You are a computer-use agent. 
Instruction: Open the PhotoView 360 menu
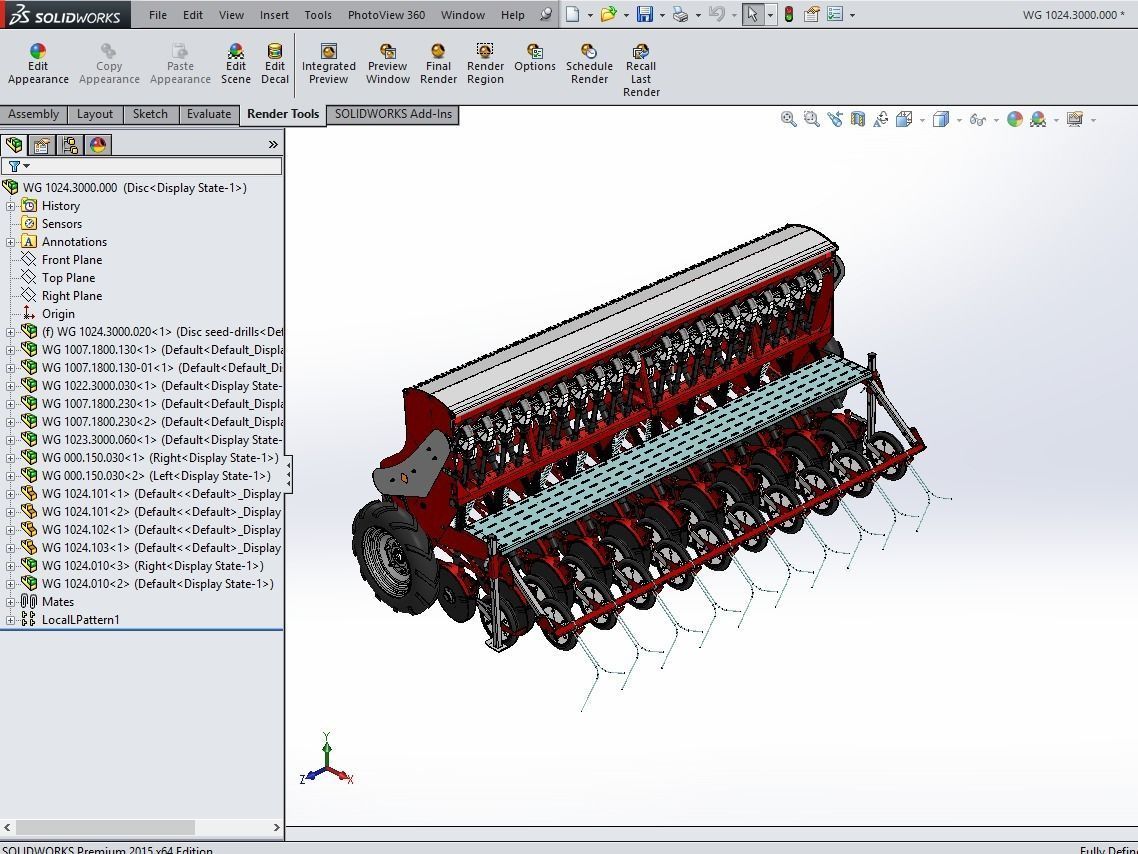[386, 15]
